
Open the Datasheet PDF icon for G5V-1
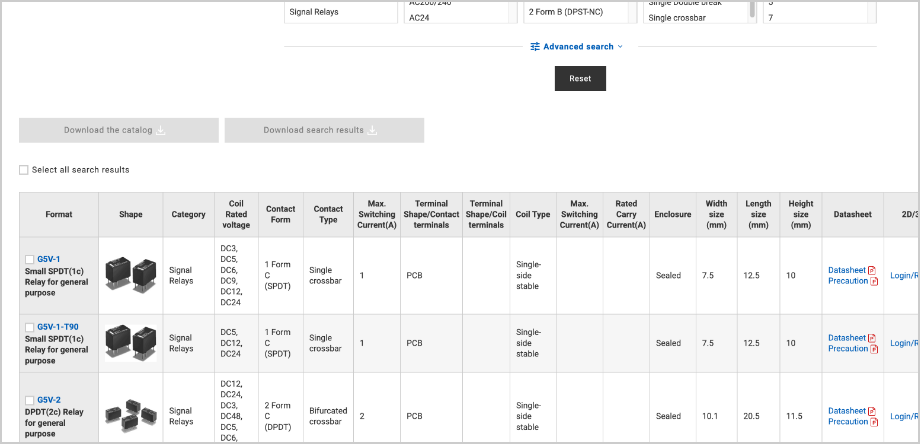pos(872,271)
